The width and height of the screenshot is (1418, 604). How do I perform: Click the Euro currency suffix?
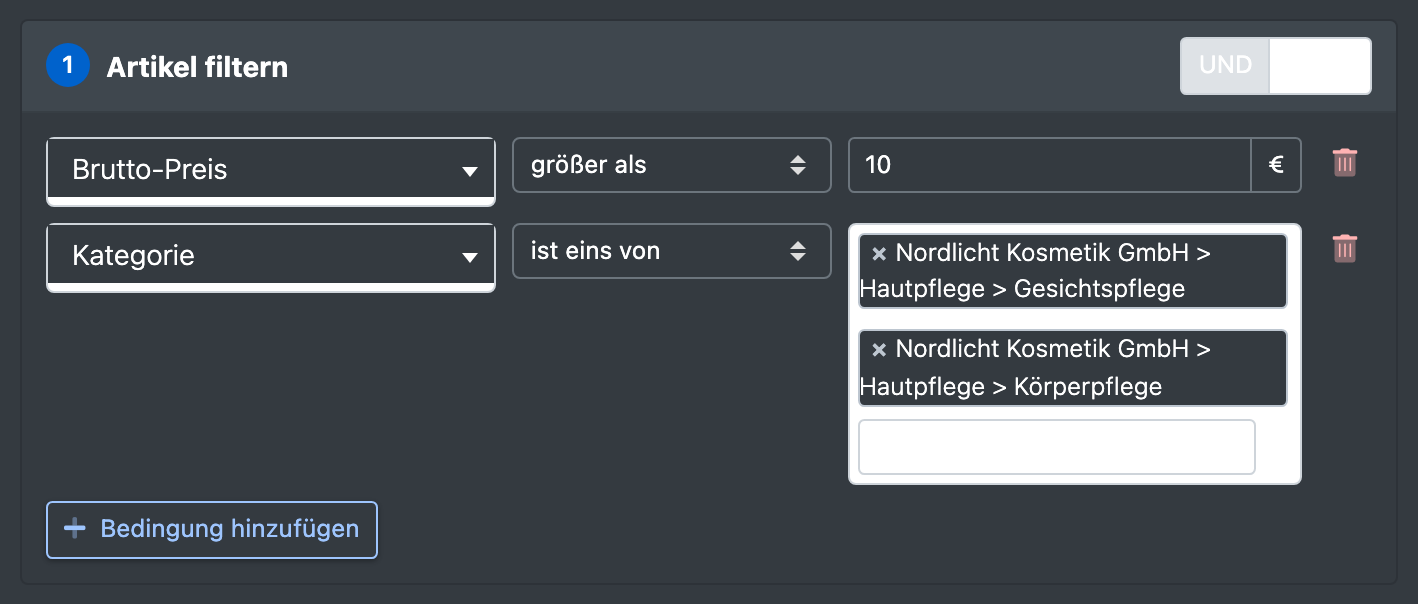[x=1276, y=165]
